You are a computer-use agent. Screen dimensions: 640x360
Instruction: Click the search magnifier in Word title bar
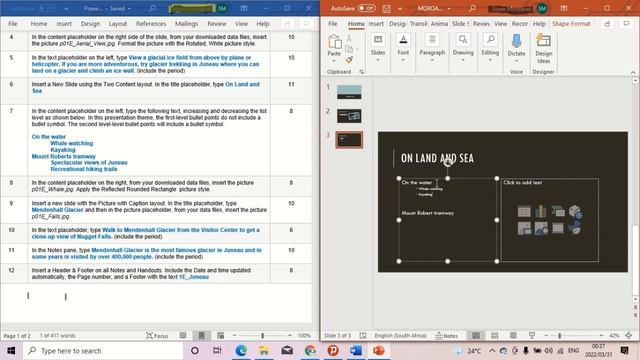click(152, 8)
